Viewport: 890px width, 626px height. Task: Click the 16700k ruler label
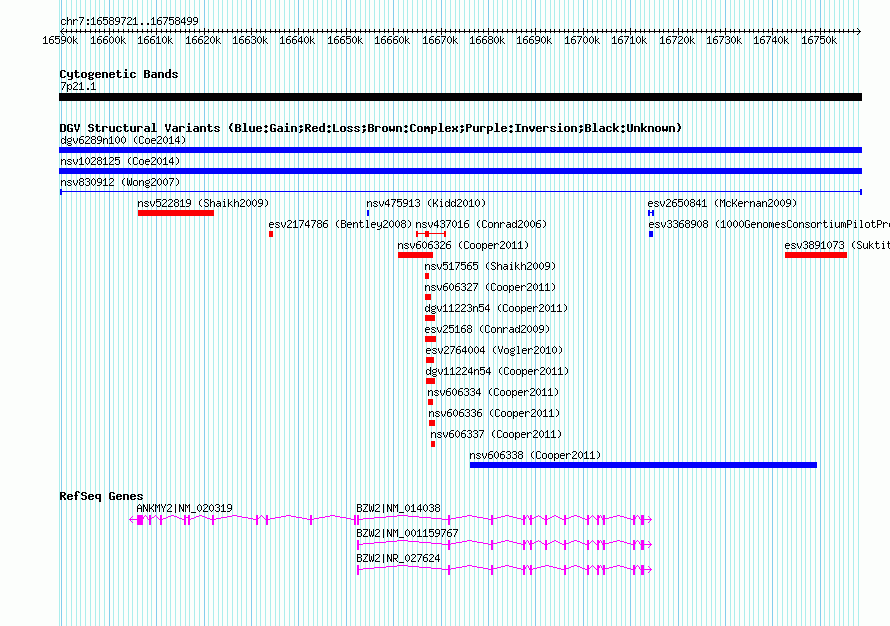tap(581, 40)
